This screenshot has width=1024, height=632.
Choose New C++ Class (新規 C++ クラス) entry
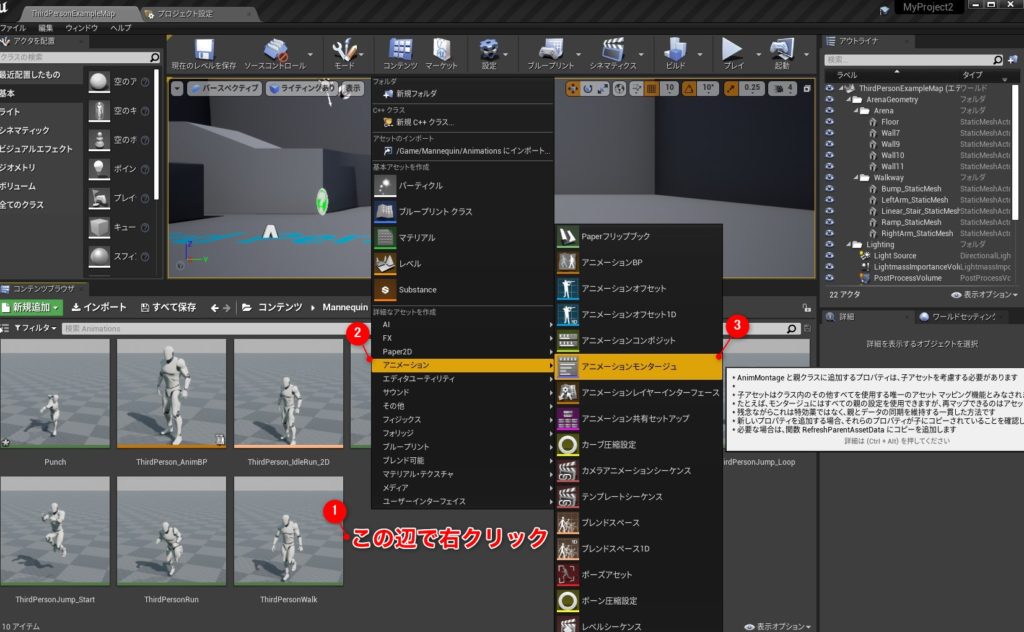pos(462,122)
